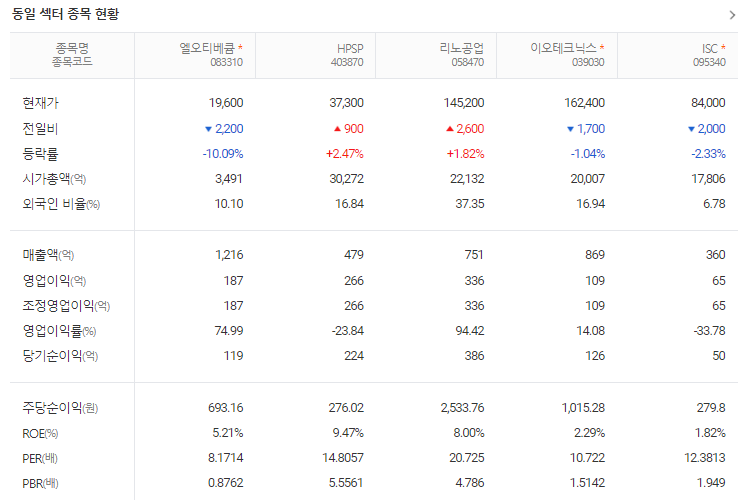
Task: Click the -10.09% change rate
Action: click(x=223, y=154)
